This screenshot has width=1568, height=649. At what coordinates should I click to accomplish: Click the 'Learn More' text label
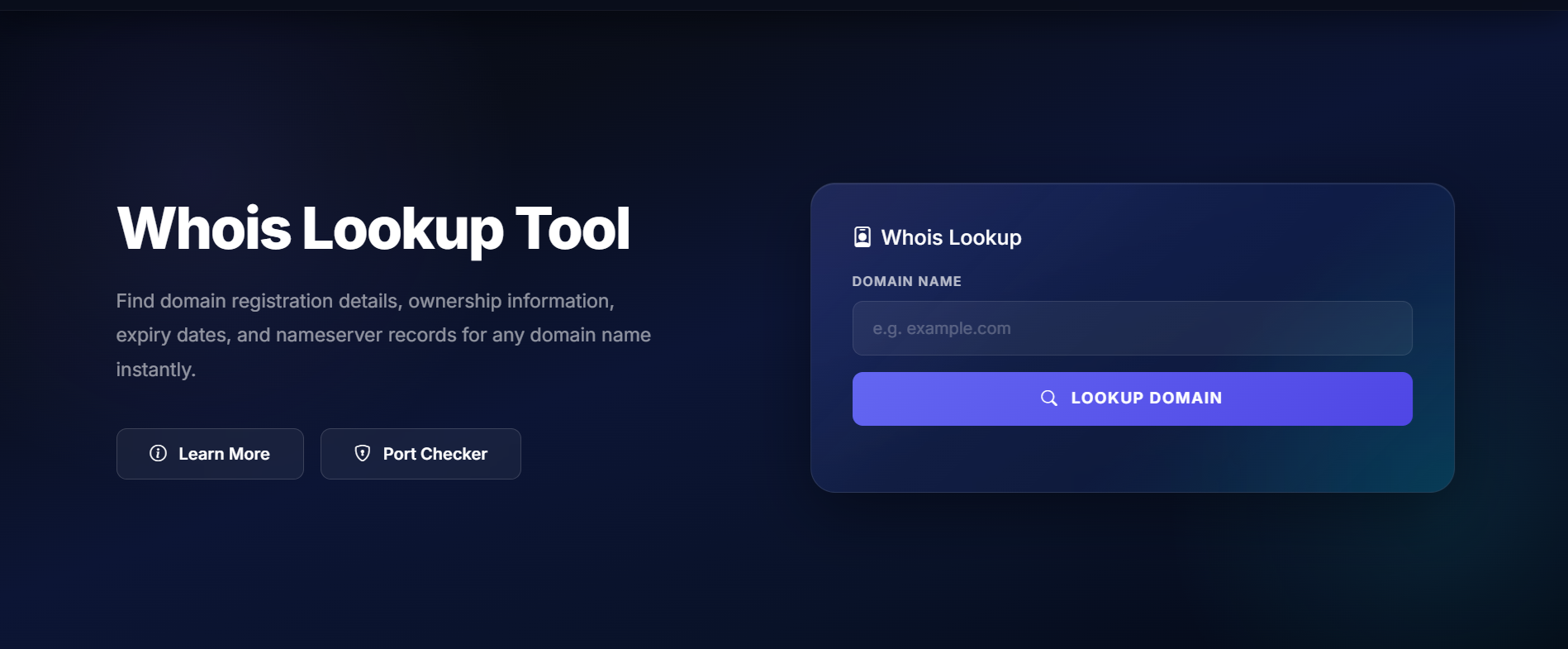point(224,454)
